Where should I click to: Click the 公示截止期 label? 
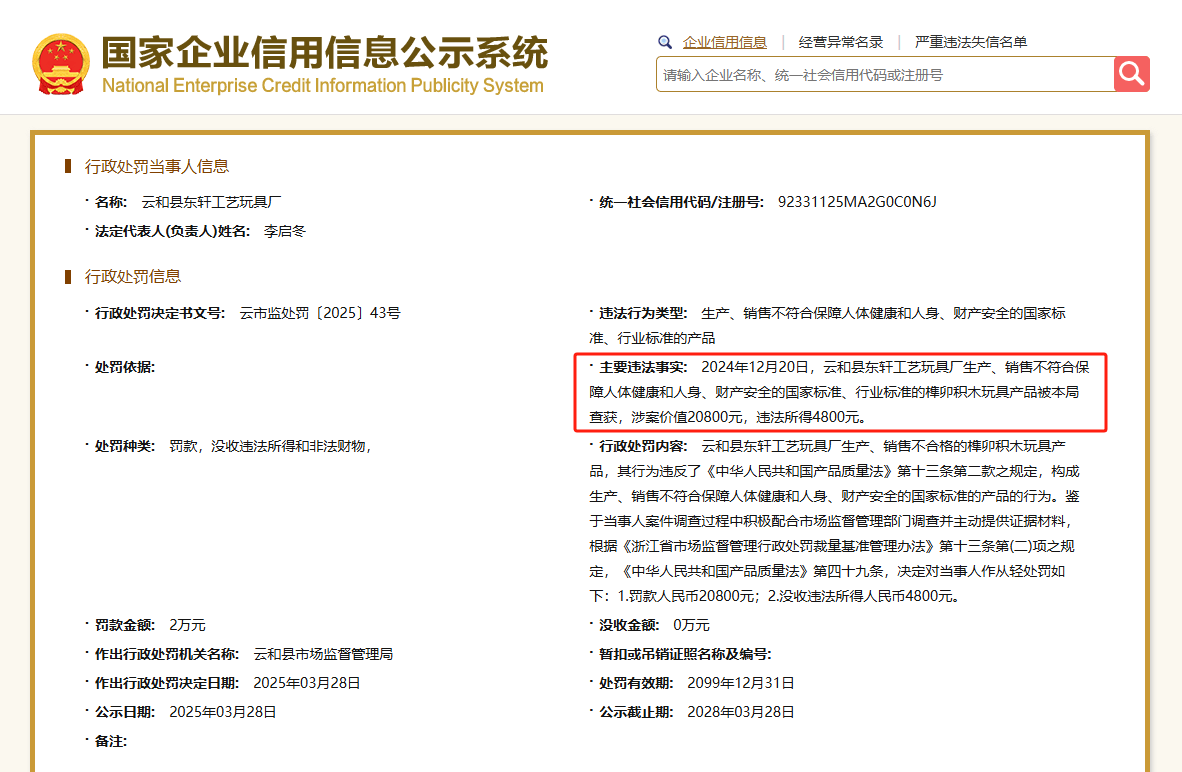pos(635,712)
